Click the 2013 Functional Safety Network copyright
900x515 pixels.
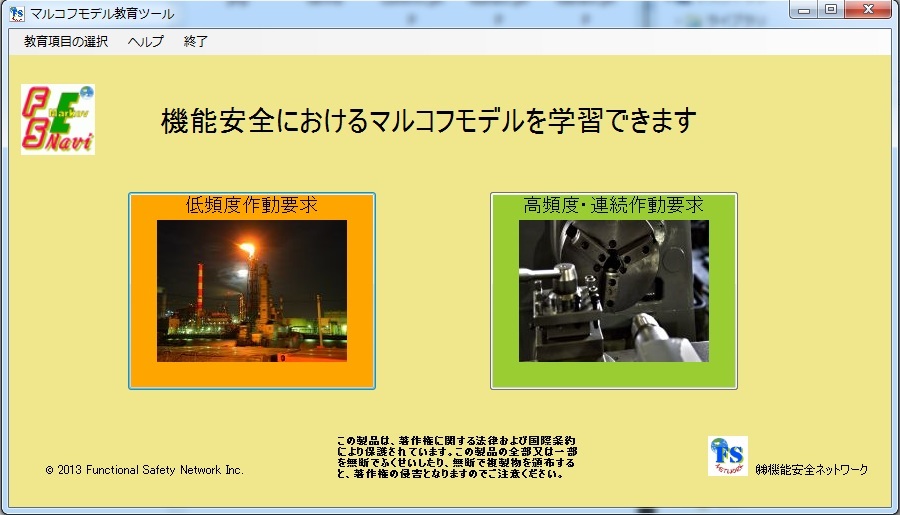(145, 470)
